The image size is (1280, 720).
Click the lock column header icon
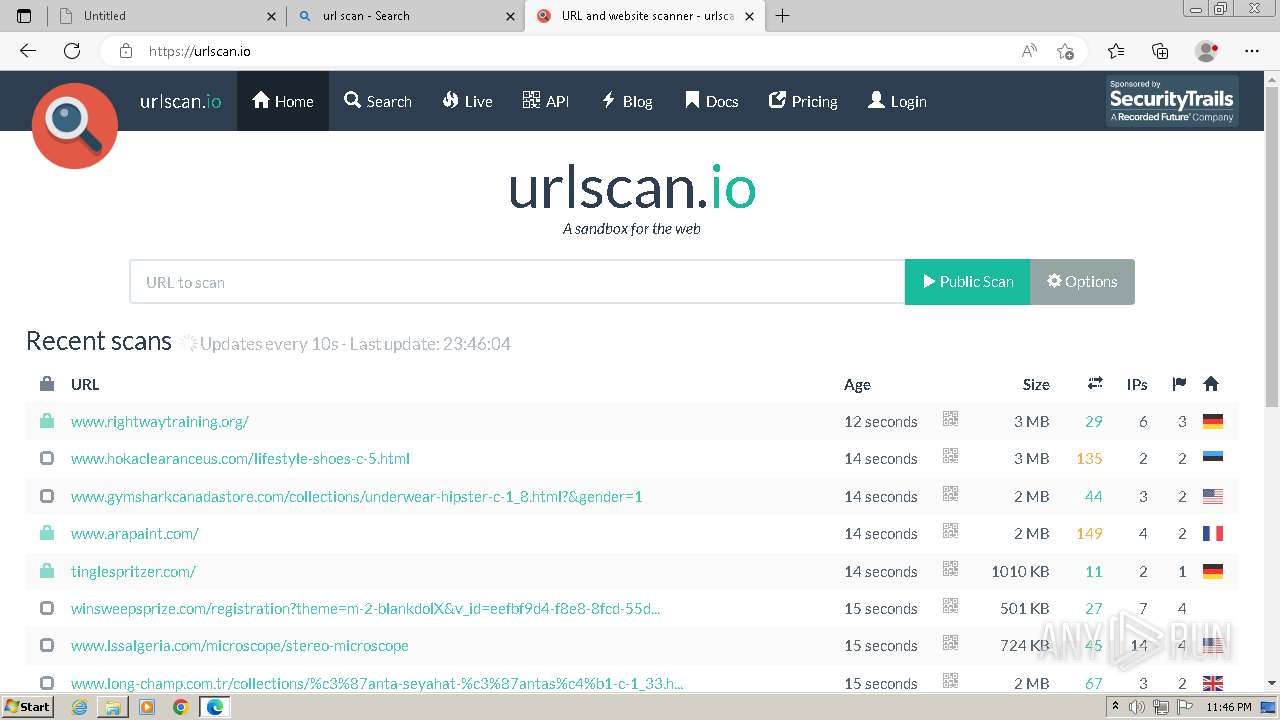pyautogui.click(x=47, y=383)
